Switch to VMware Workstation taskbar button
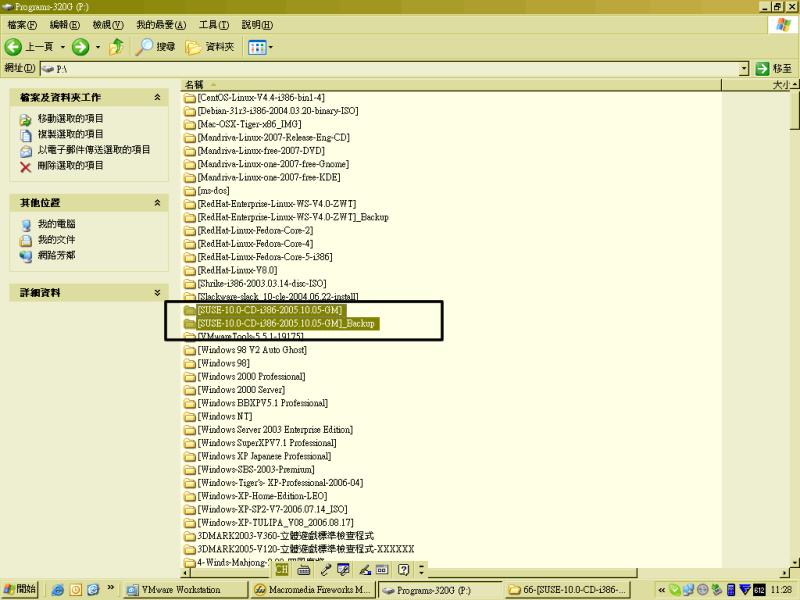 [x=186, y=590]
